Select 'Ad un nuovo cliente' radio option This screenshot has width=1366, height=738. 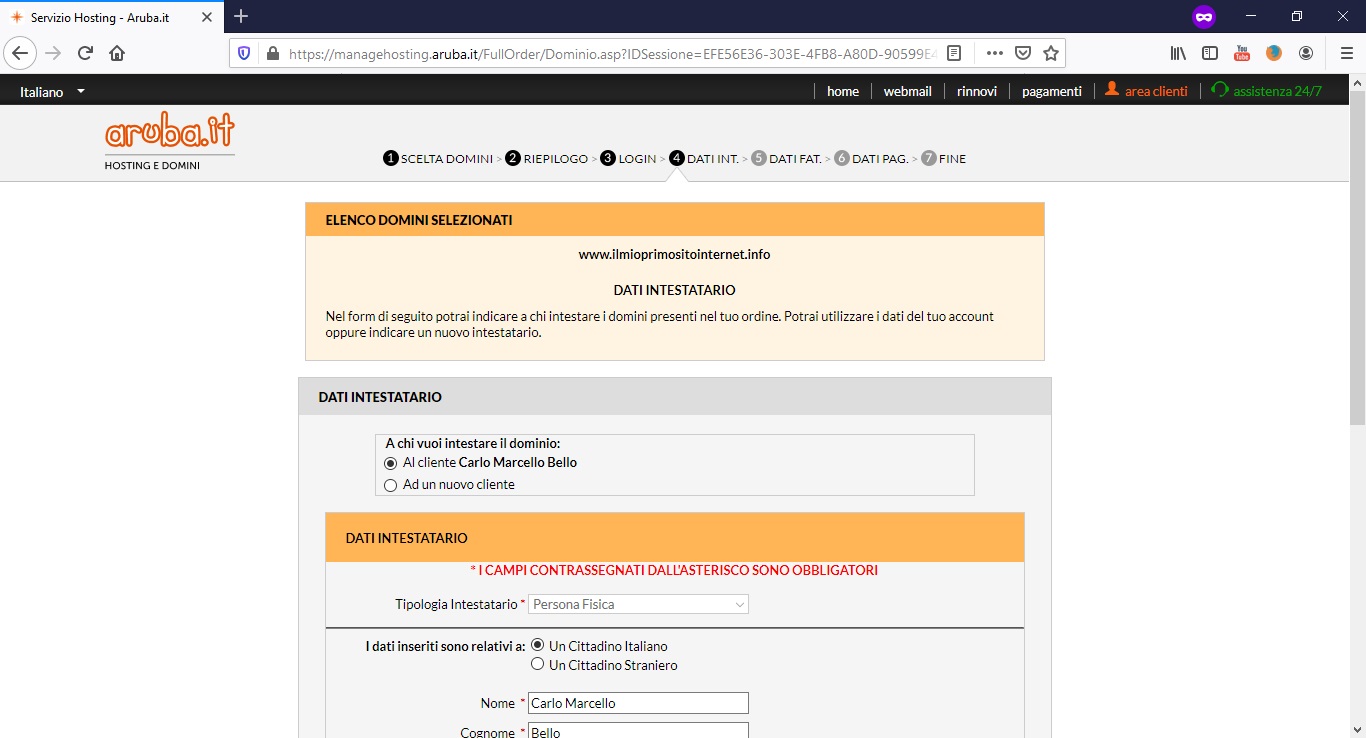point(391,485)
